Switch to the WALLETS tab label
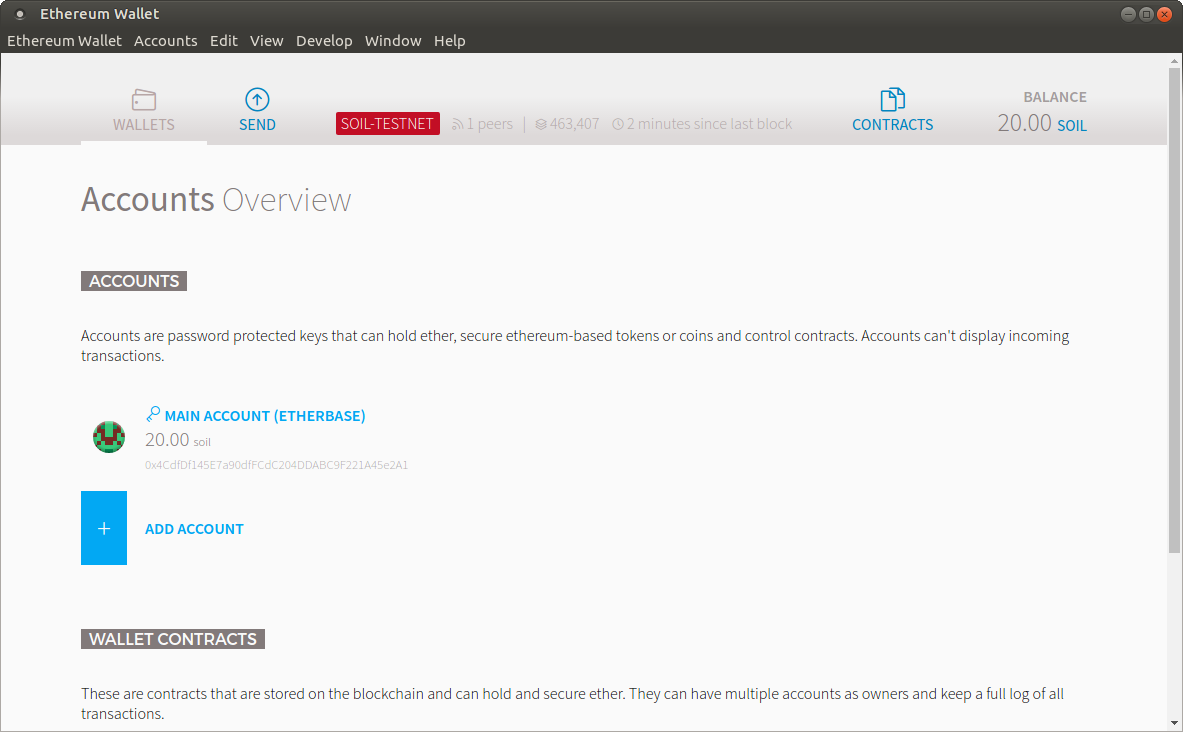1183x732 pixels. [x=144, y=125]
